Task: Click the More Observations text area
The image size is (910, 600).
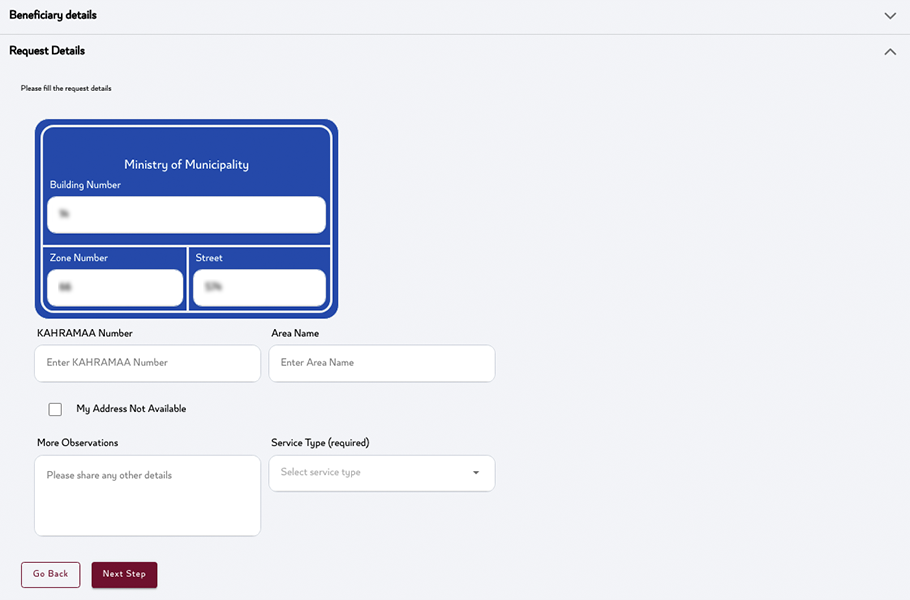Action: click(147, 495)
